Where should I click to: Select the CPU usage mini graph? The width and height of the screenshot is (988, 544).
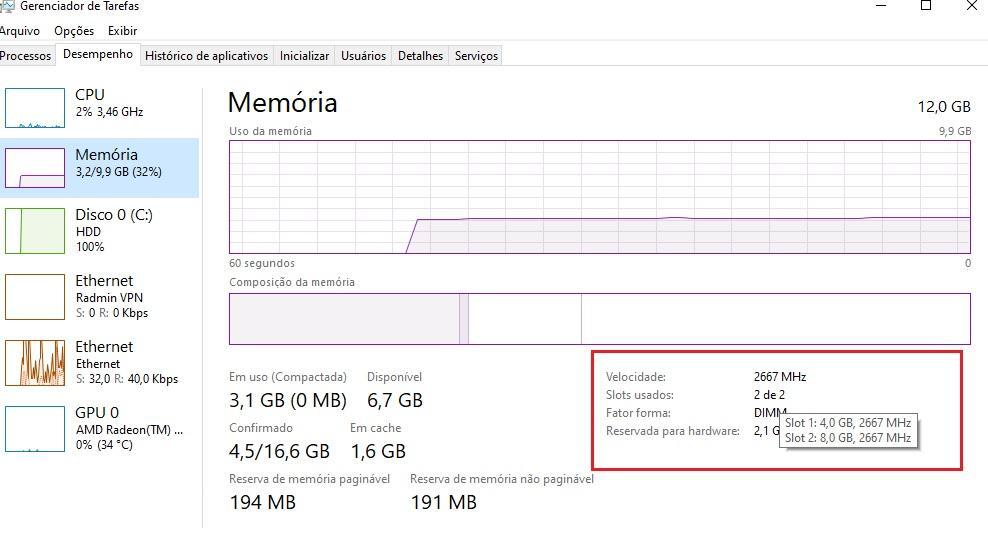(x=35, y=108)
